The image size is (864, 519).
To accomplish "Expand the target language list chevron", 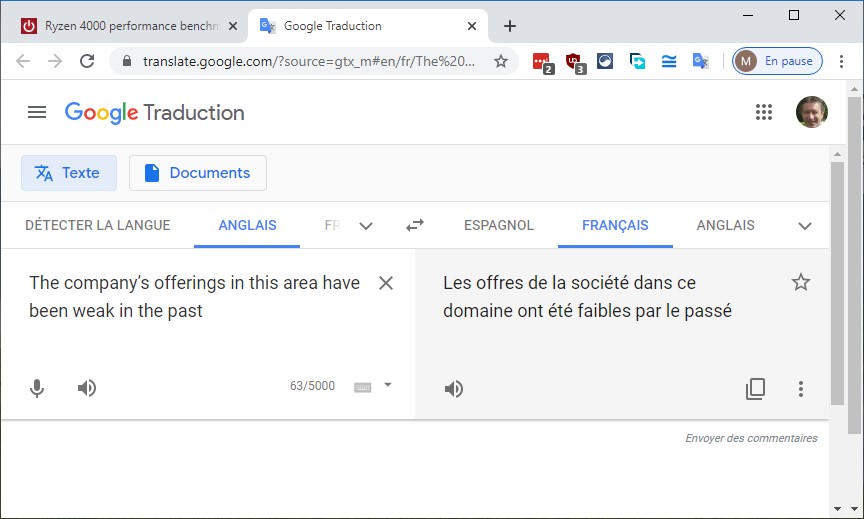I will [804, 226].
